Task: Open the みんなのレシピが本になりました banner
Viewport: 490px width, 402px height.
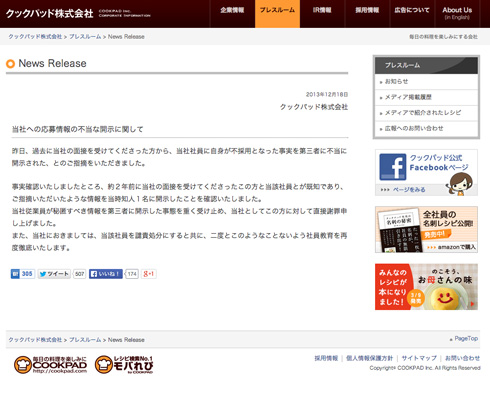Action: click(426, 287)
